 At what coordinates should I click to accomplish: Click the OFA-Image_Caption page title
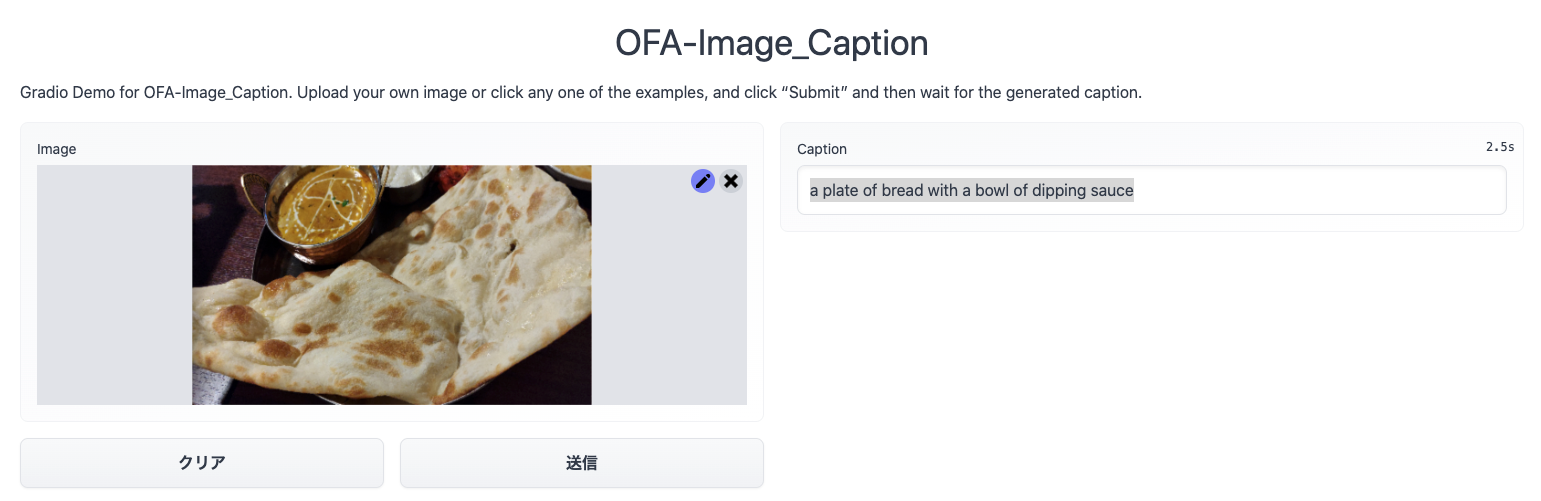point(771,43)
